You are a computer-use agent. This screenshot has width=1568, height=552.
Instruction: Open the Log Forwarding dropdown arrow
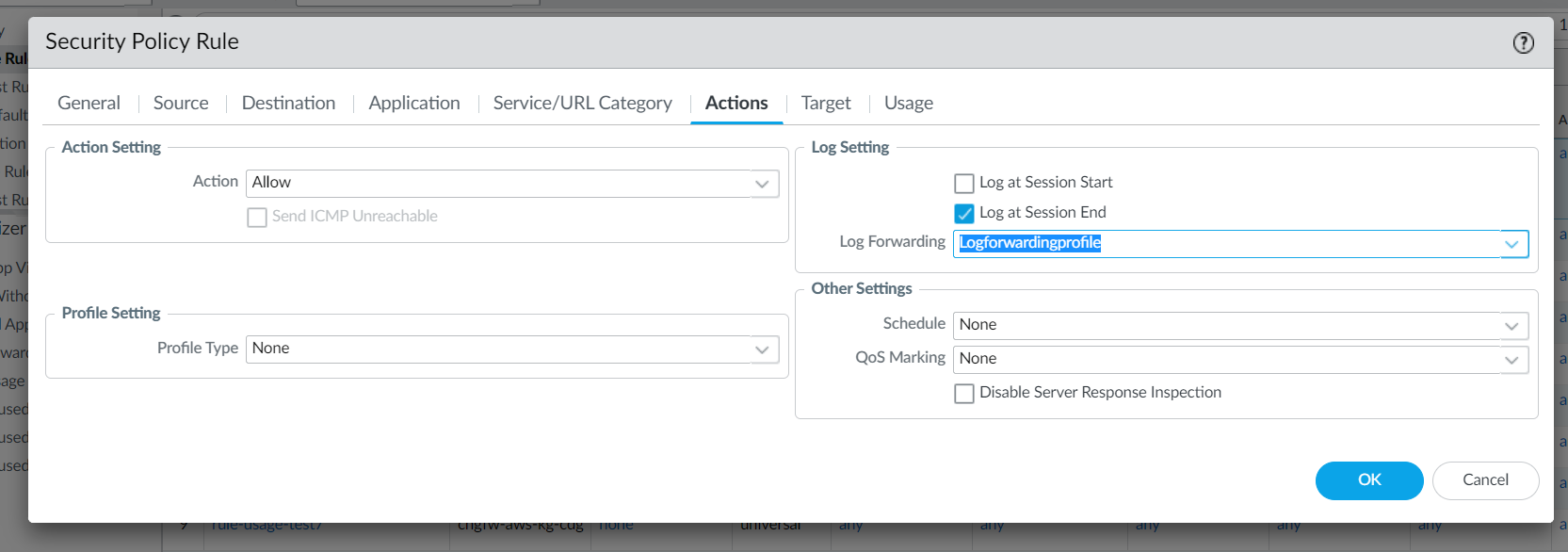(x=1511, y=244)
